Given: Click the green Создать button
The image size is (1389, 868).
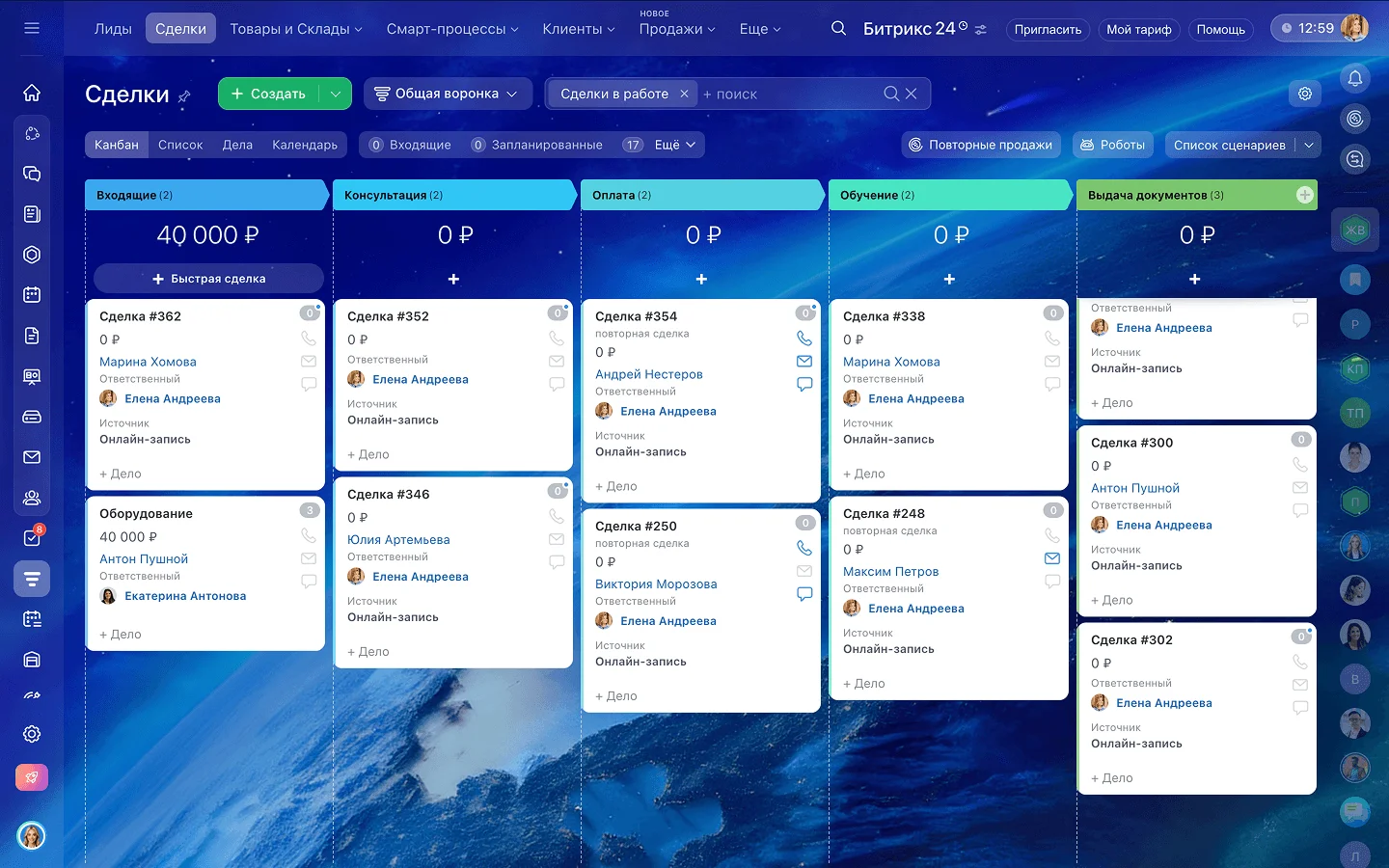Looking at the screenshot, I should (268, 94).
